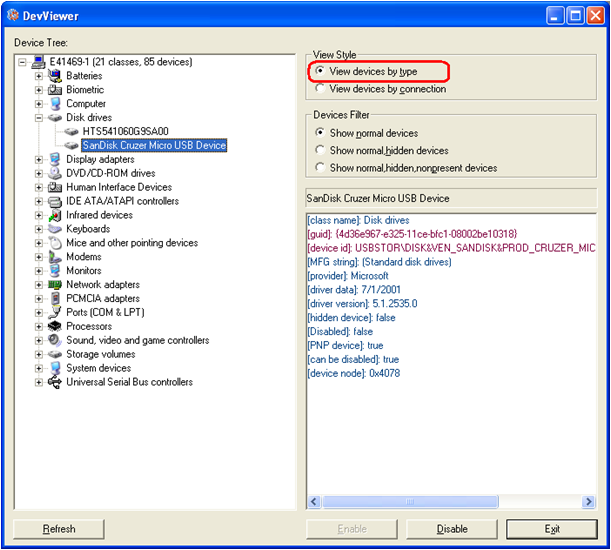Screen dimensions: 611x550
Task: Click the [provider]: Microsoft line
Action: (348, 276)
